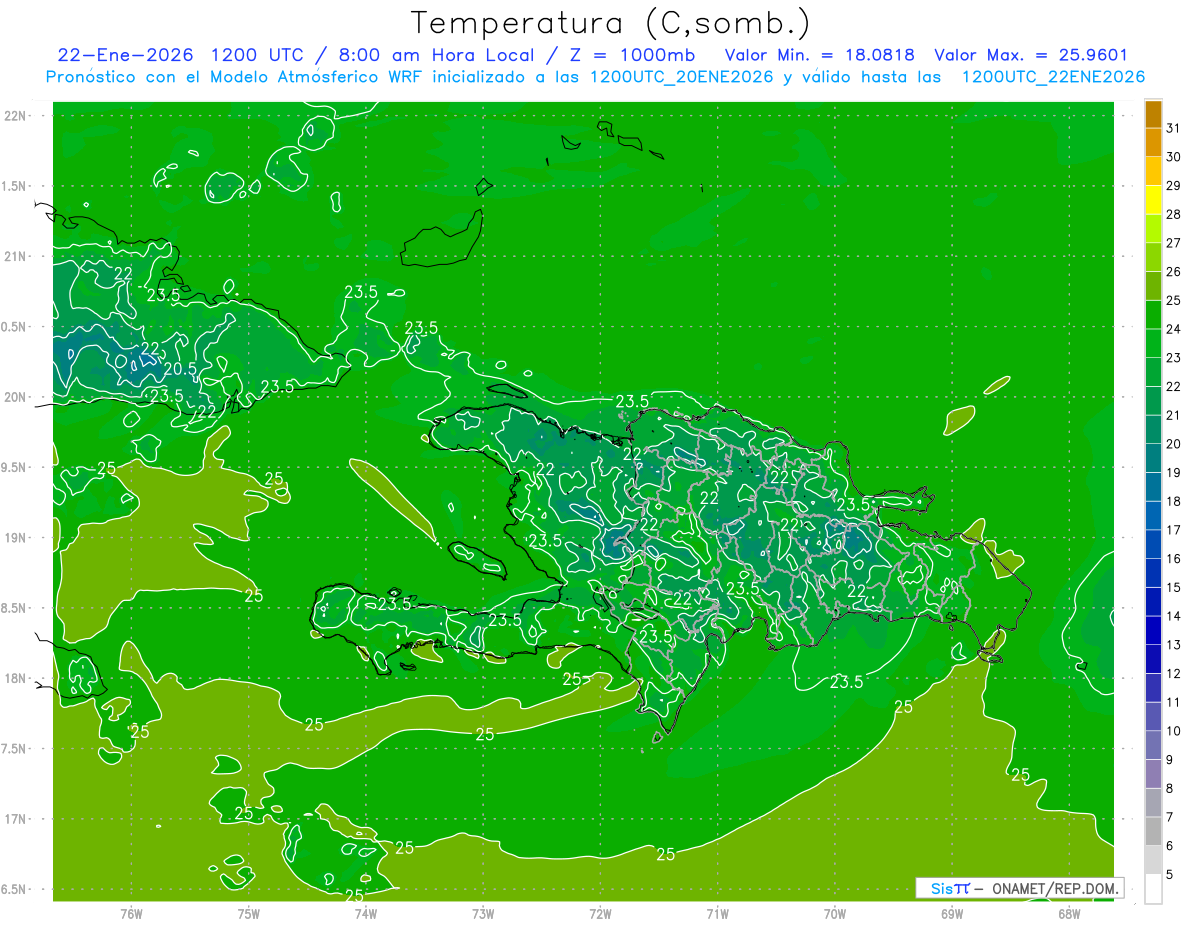Click the legend label '5'
Screen dimensions: 1200x927
1169,875
